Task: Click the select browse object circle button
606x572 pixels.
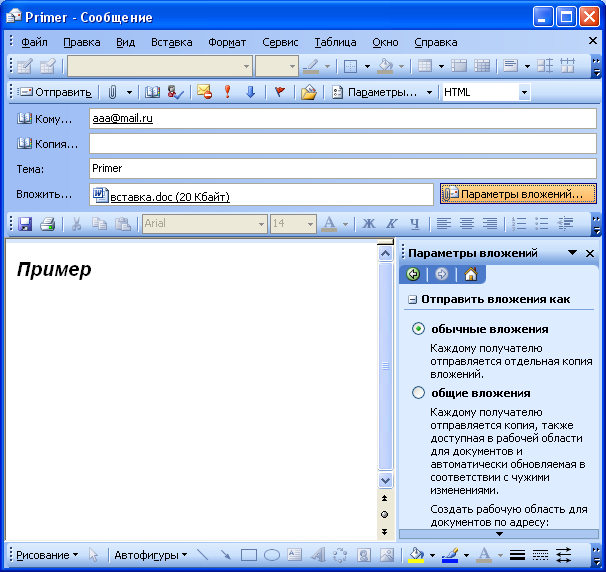Action: [385, 514]
